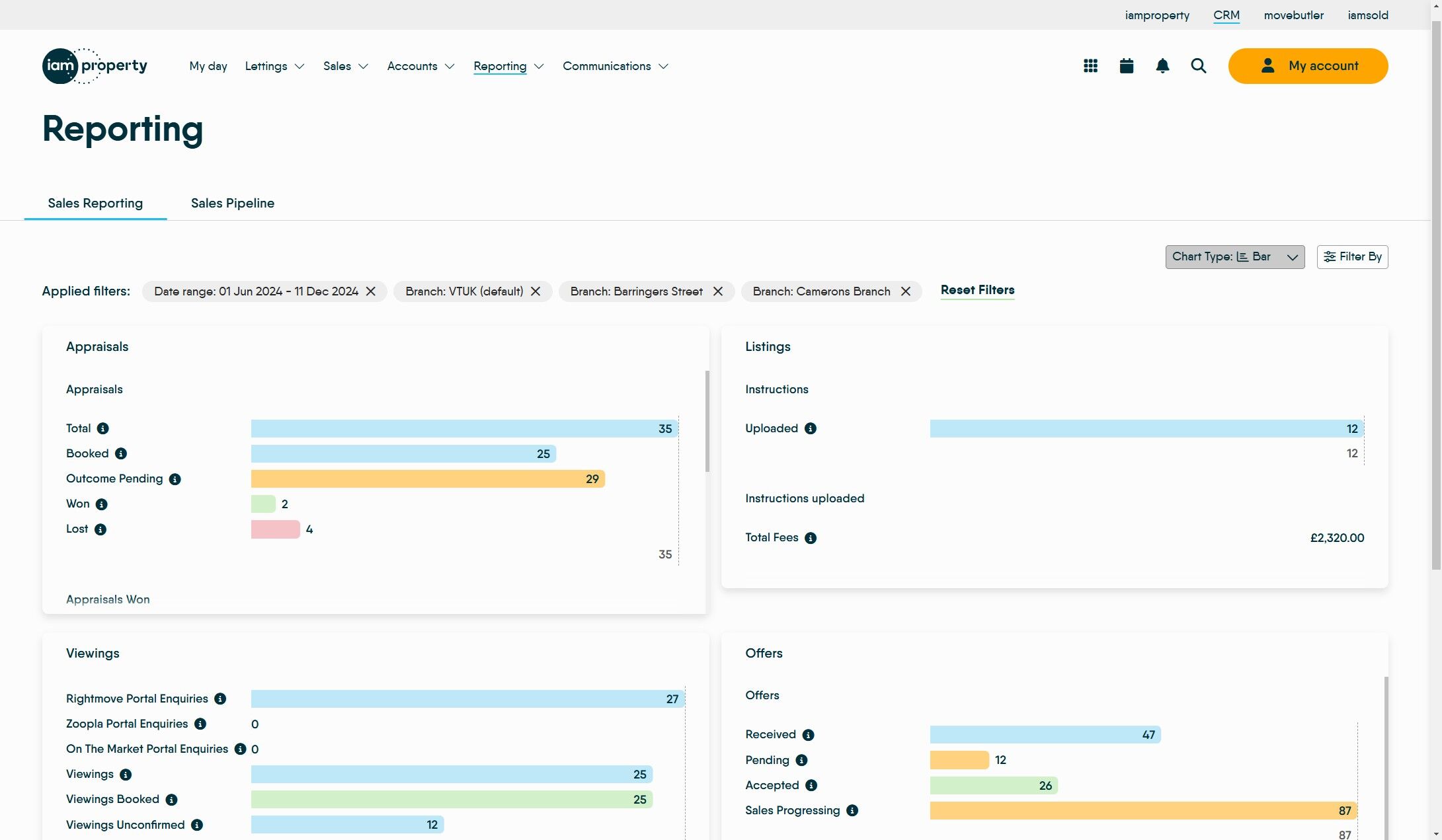1442x840 pixels.
Task: Click the search magnifier icon
Action: pyautogui.click(x=1198, y=66)
